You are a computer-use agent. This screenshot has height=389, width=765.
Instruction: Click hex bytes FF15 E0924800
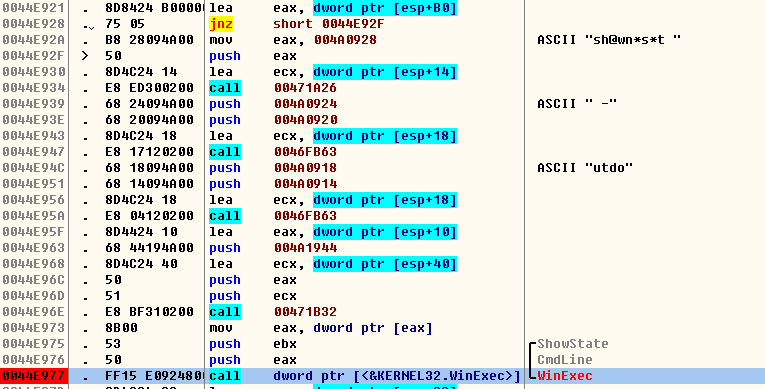point(154,376)
